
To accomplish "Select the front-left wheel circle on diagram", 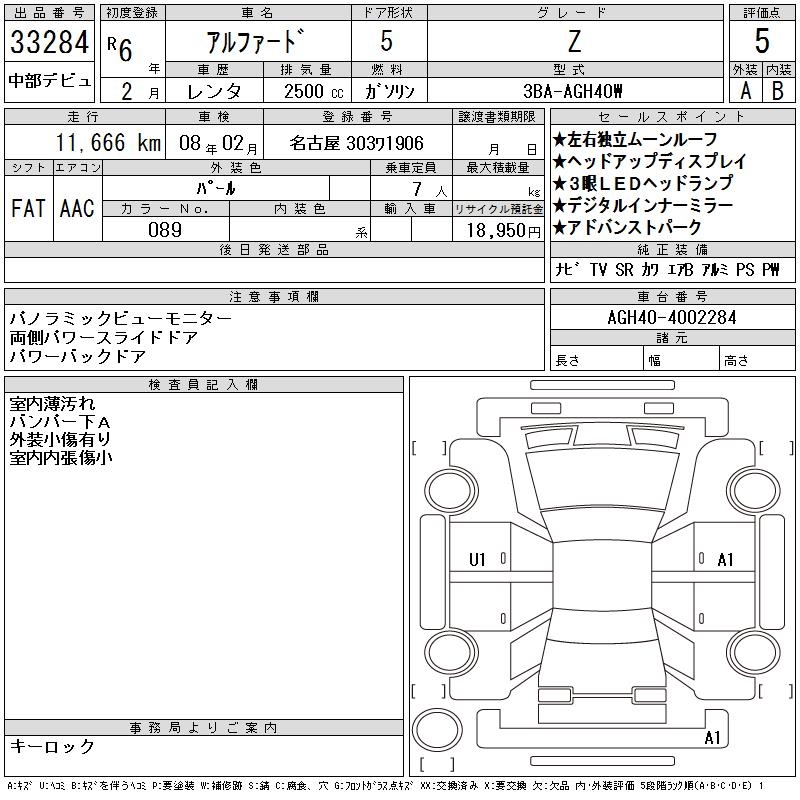I will [x=451, y=491].
